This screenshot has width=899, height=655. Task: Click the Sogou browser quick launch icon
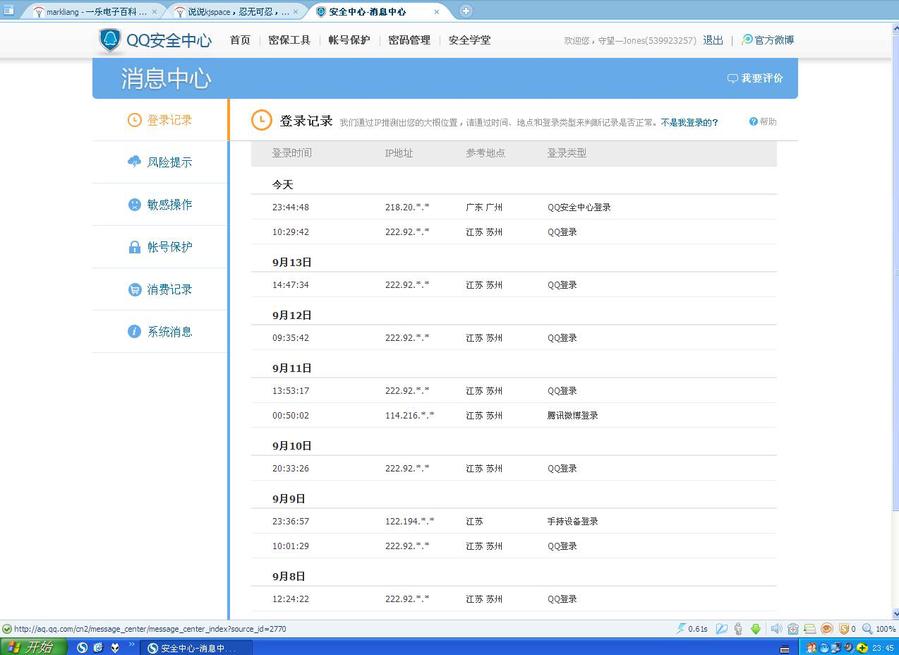click(x=82, y=648)
